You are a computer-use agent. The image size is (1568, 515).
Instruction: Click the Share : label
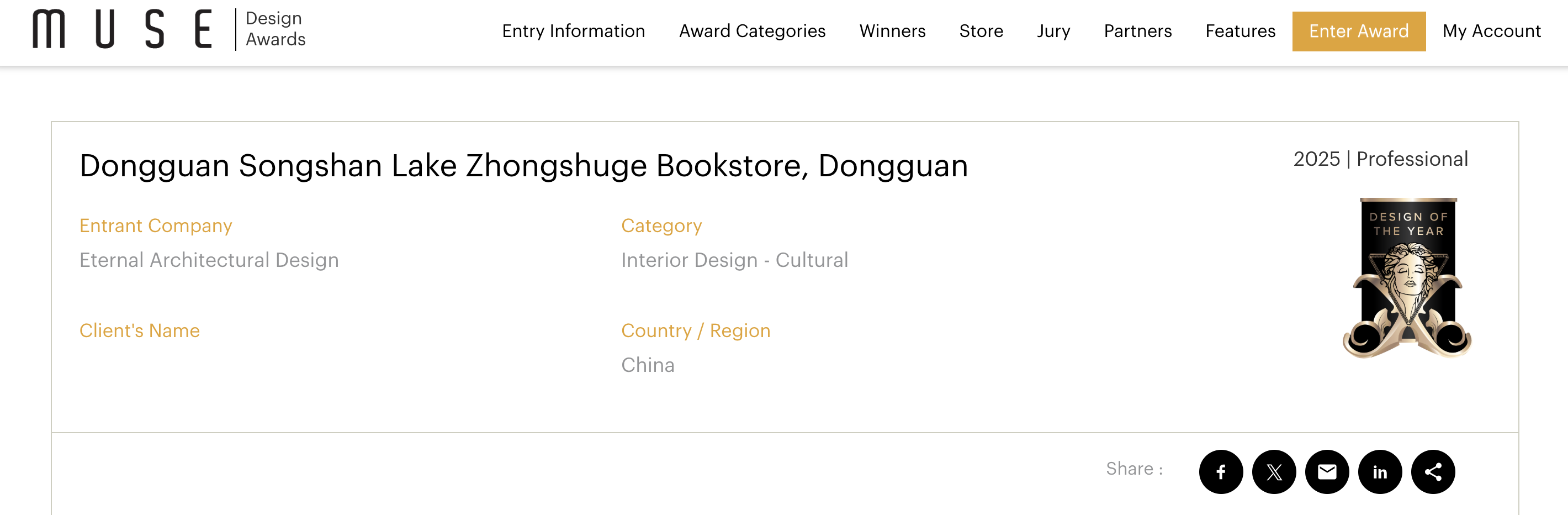click(x=1134, y=469)
